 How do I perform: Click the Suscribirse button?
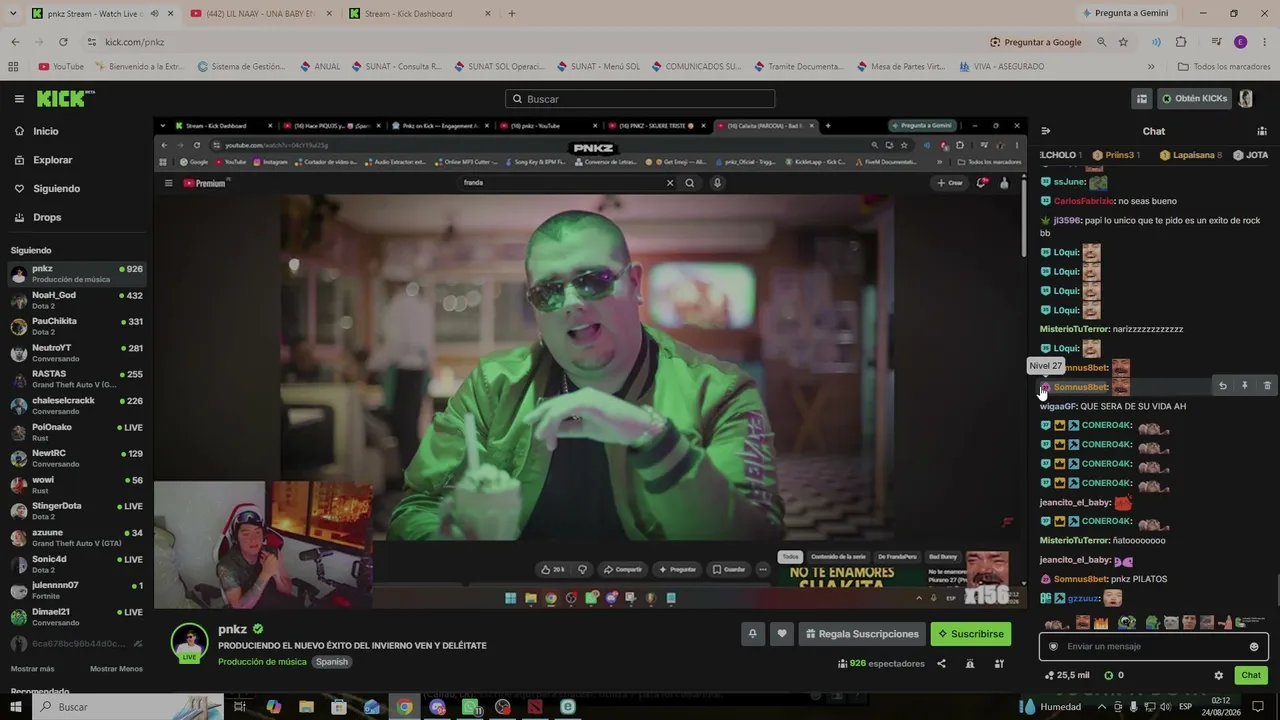[970, 634]
